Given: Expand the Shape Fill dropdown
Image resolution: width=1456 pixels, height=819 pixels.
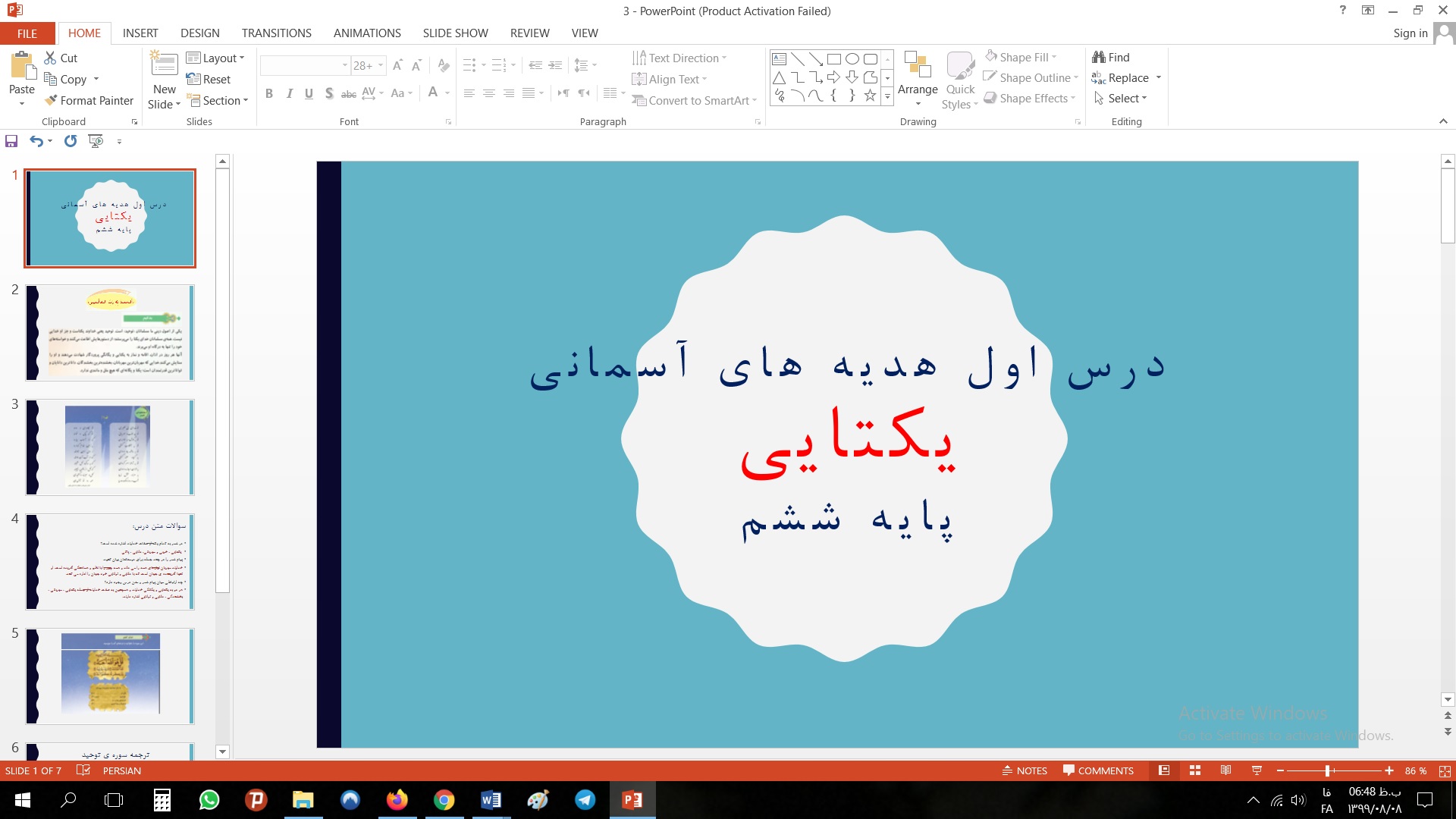Looking at the screenshot, I should 1054,58.
